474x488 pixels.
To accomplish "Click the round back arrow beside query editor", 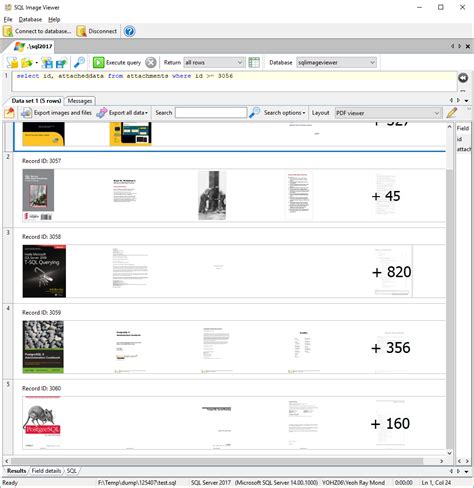I will (x=463, y=78).
